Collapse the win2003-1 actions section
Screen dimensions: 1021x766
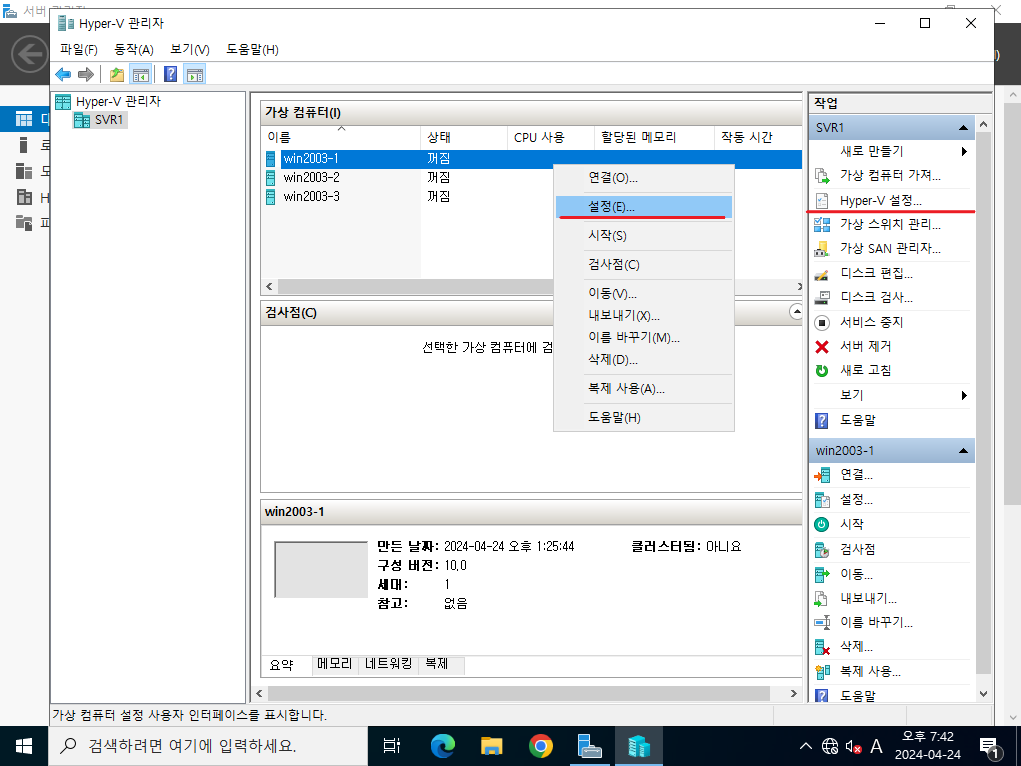point(963,451)
